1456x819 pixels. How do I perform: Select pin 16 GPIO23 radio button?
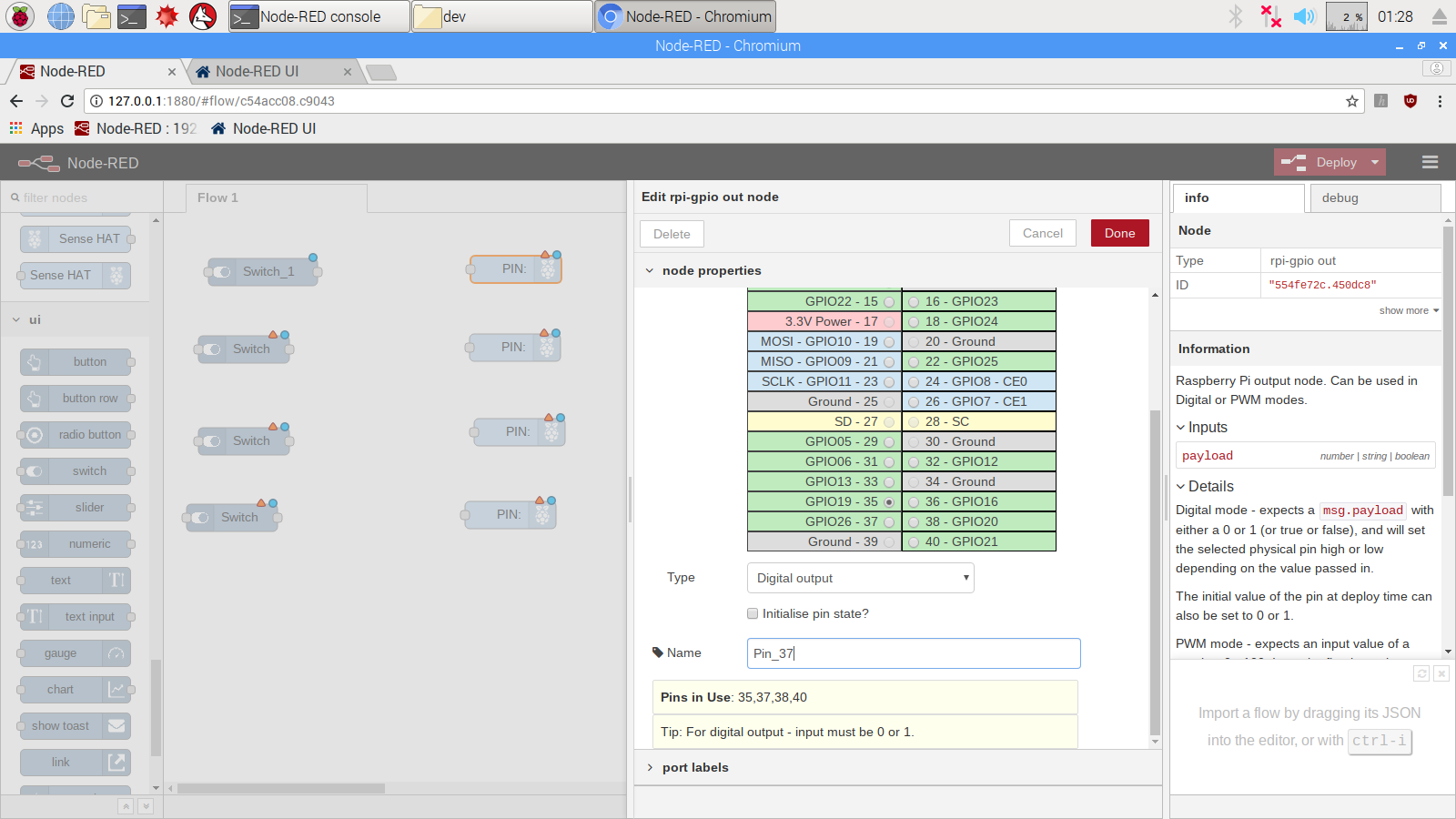coord(914,301)
